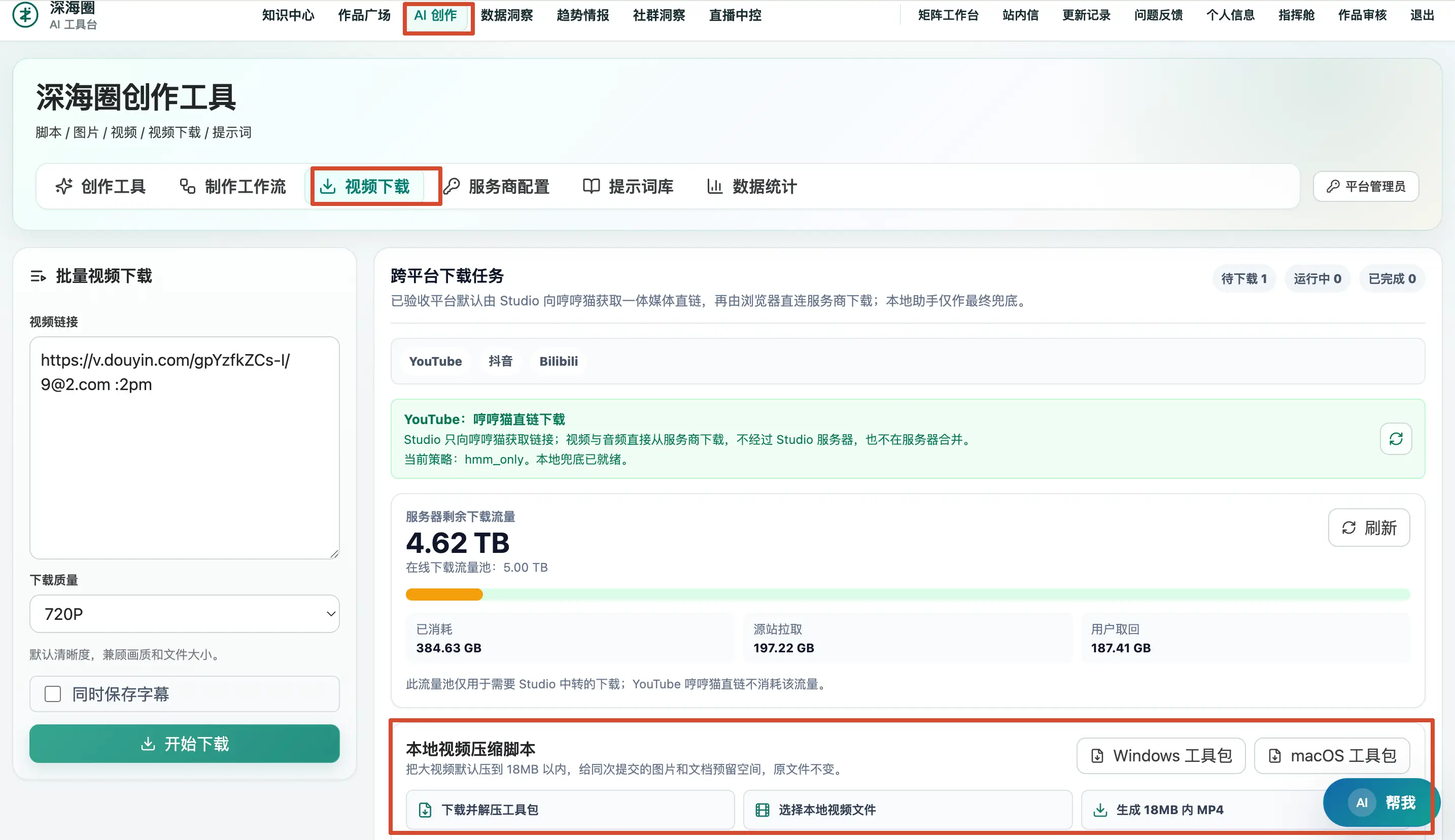
Task: Click the chart icon beside 数据统计
Action: (715, 186)
